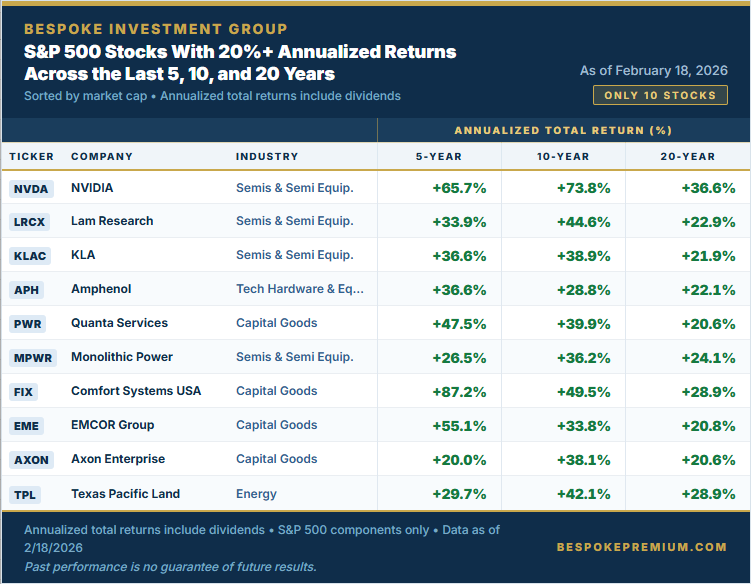752x584 pixels.
Task: Click the TICKER column header
Action: click(32, 156)
